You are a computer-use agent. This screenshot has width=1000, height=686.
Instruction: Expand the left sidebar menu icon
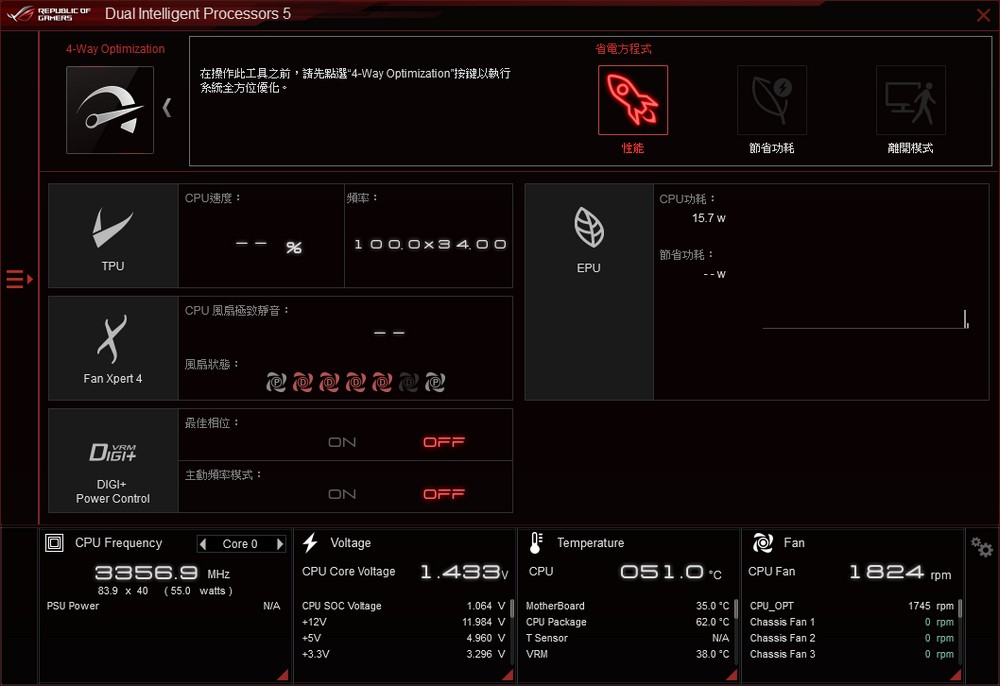tap(19, 279)
